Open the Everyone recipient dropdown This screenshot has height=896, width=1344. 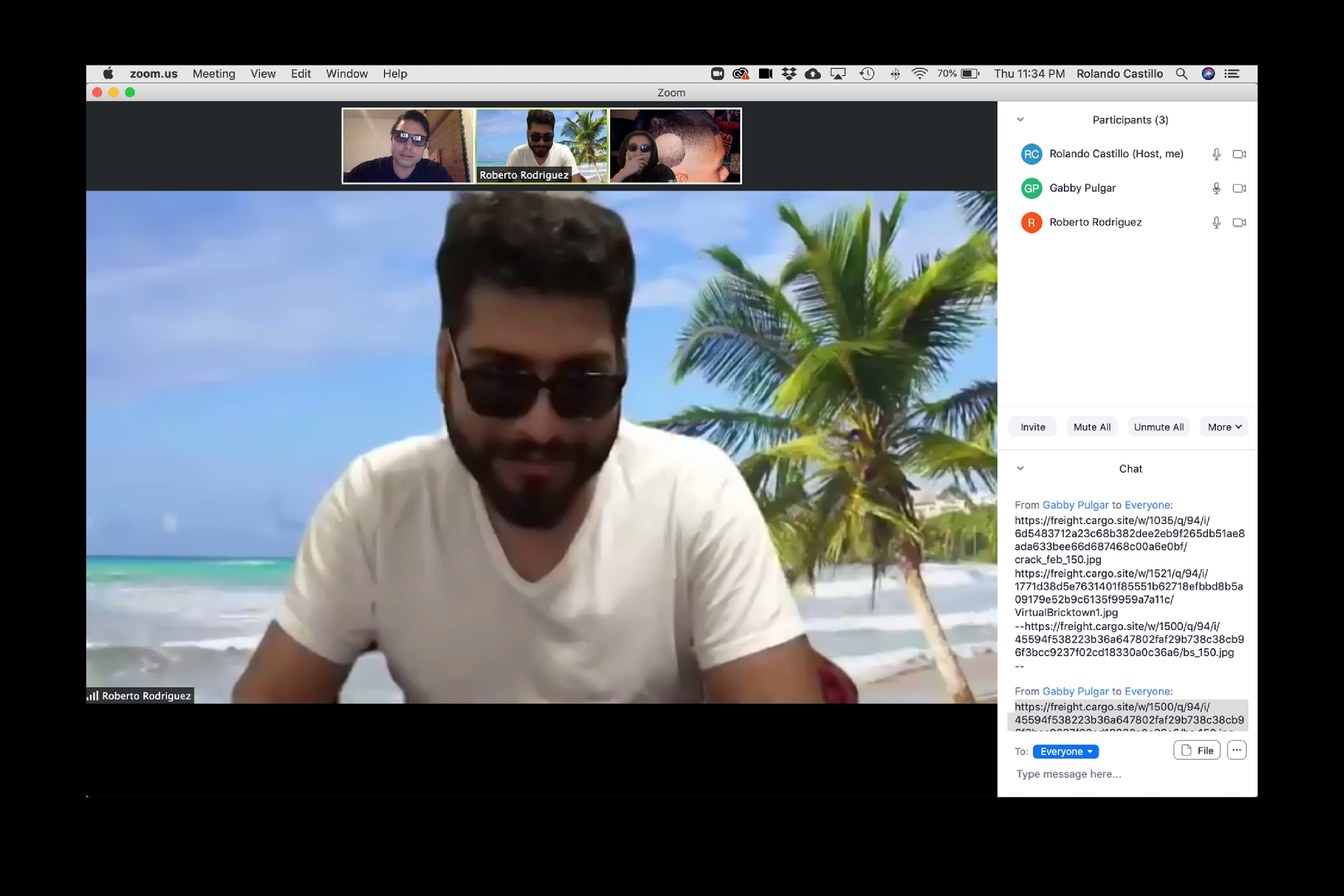point(1065,751)
